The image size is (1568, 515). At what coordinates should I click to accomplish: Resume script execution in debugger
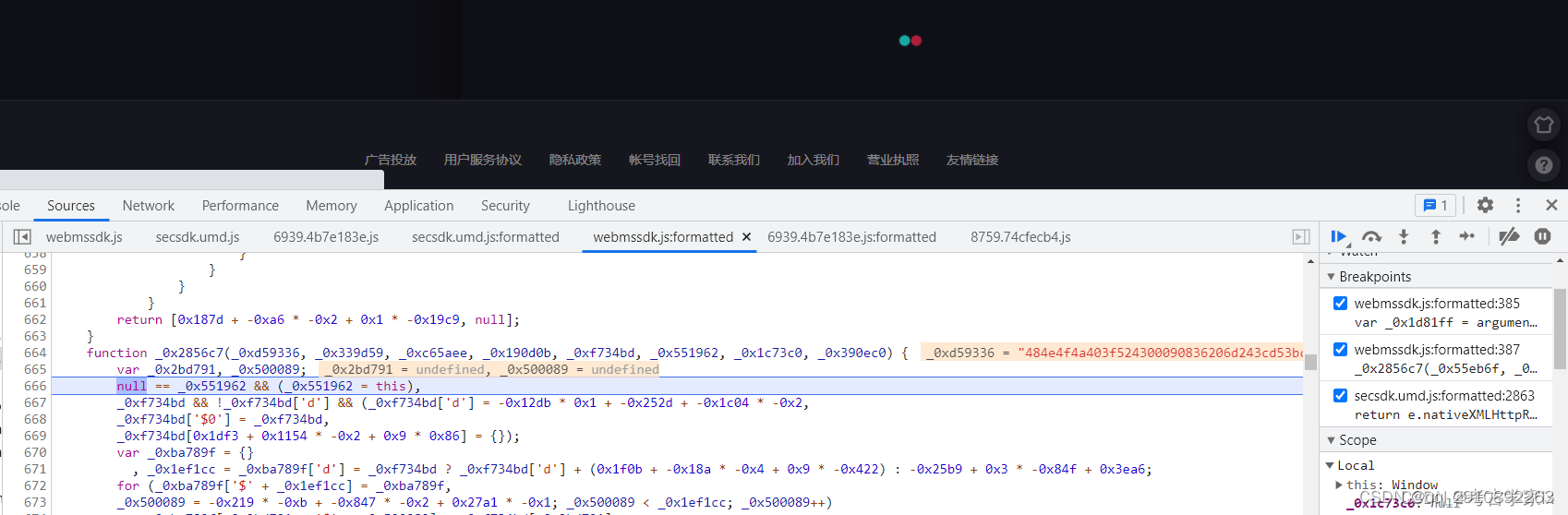pos(1338,237)
